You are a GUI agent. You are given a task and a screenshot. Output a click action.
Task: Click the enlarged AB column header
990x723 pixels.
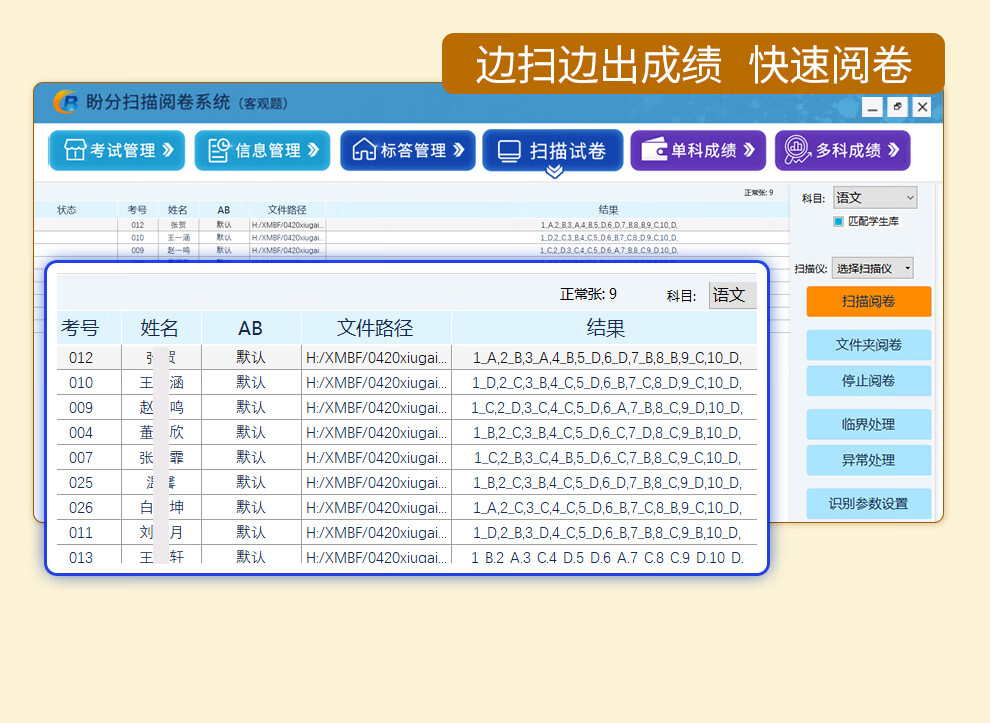251,328
